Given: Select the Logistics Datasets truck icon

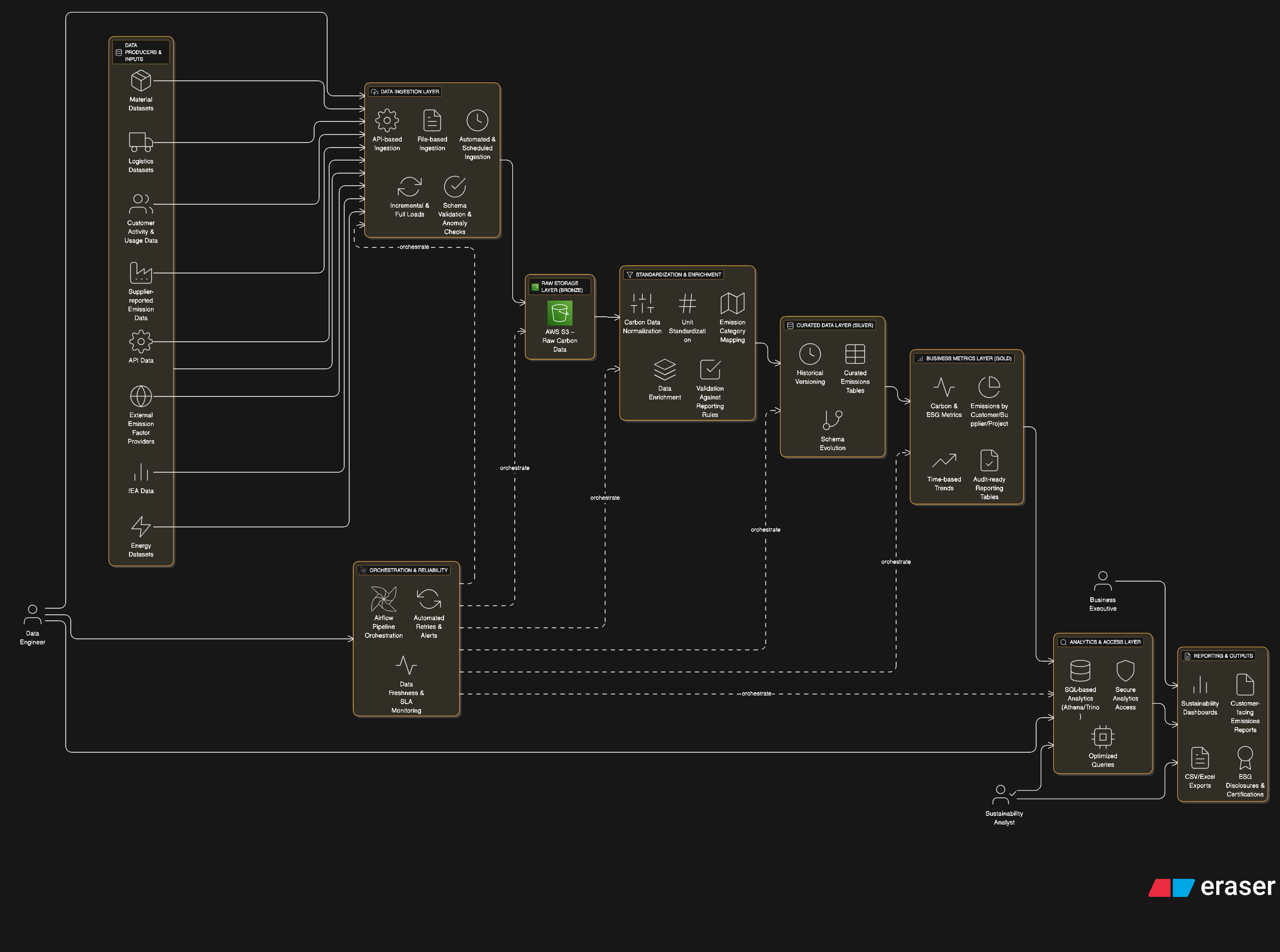Looking at the screenshot, I should click(140, 142).
